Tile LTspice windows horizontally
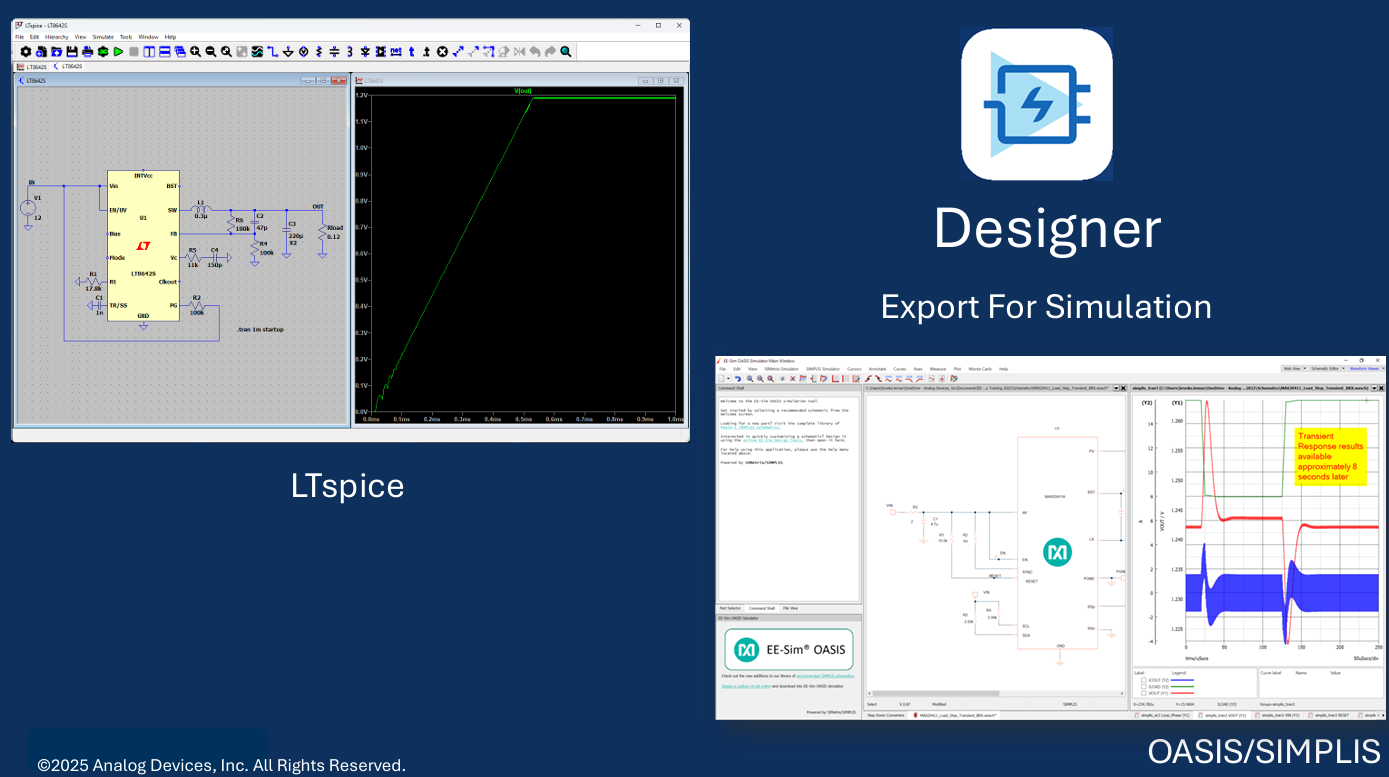 coord(164,51)
